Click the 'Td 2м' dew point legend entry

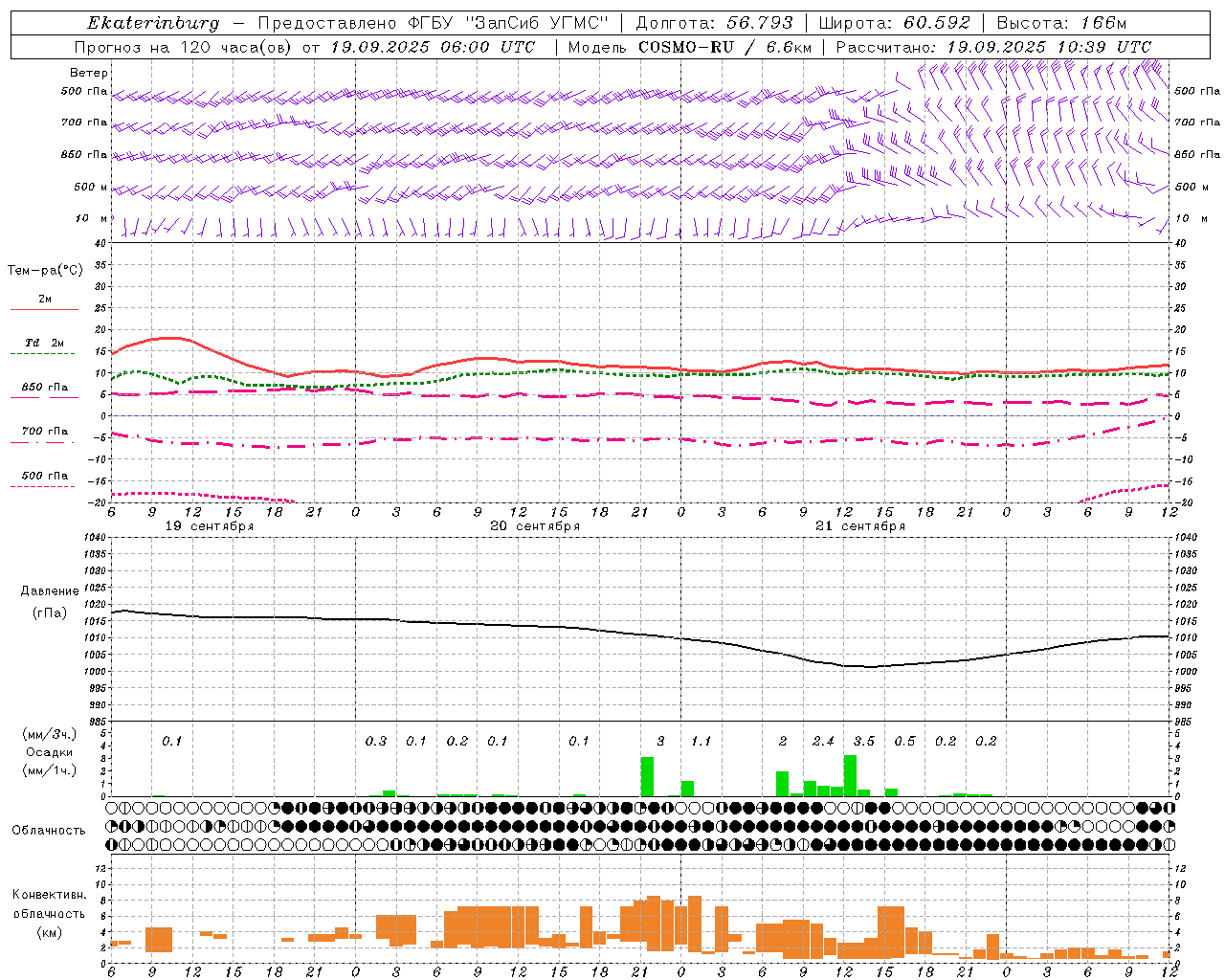tap(44, 343)
